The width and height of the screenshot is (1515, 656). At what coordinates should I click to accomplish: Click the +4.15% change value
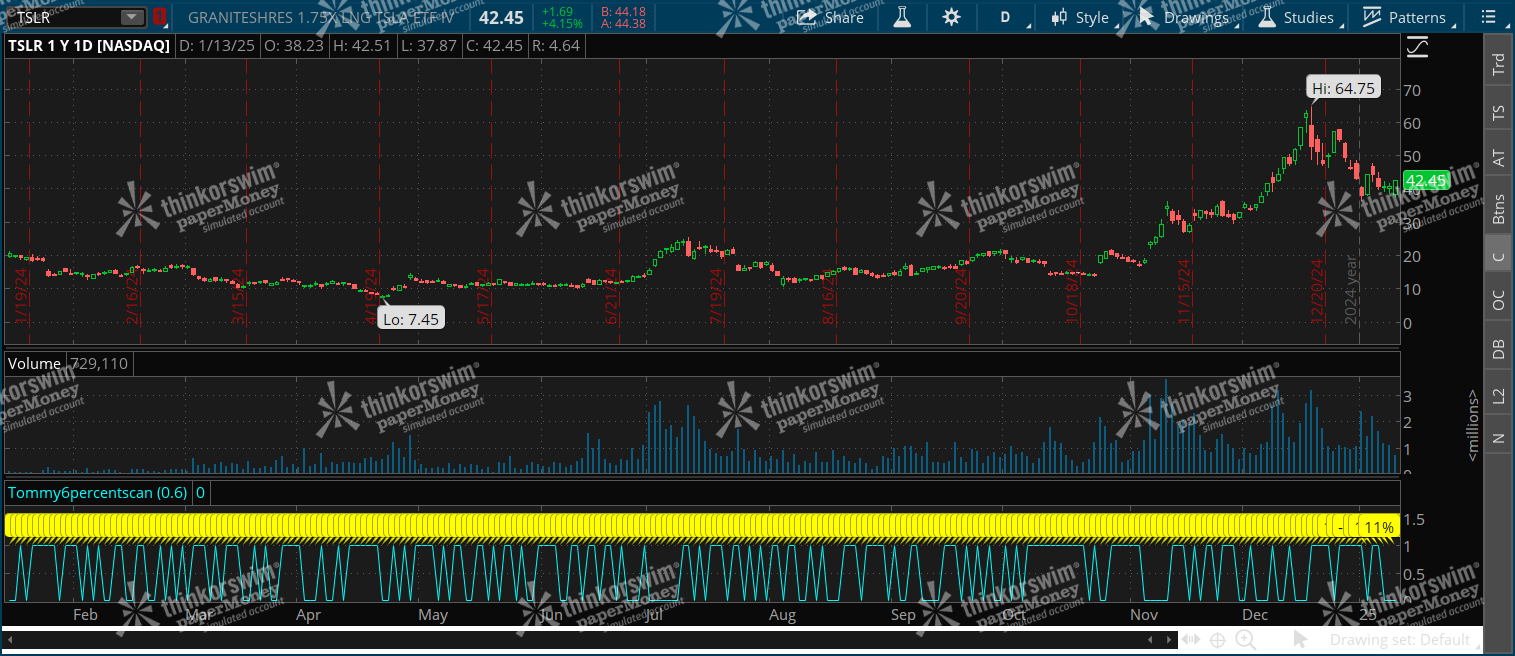(561, 25)
